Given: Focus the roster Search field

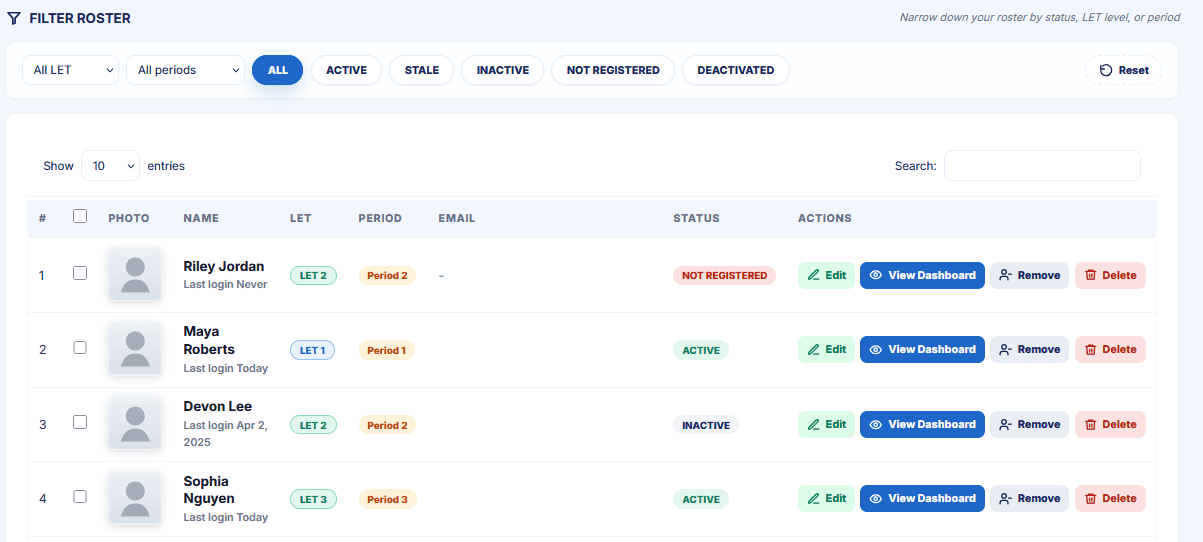Looking at the screenshot, I should pyautogui.click(x=1042, y=166).
